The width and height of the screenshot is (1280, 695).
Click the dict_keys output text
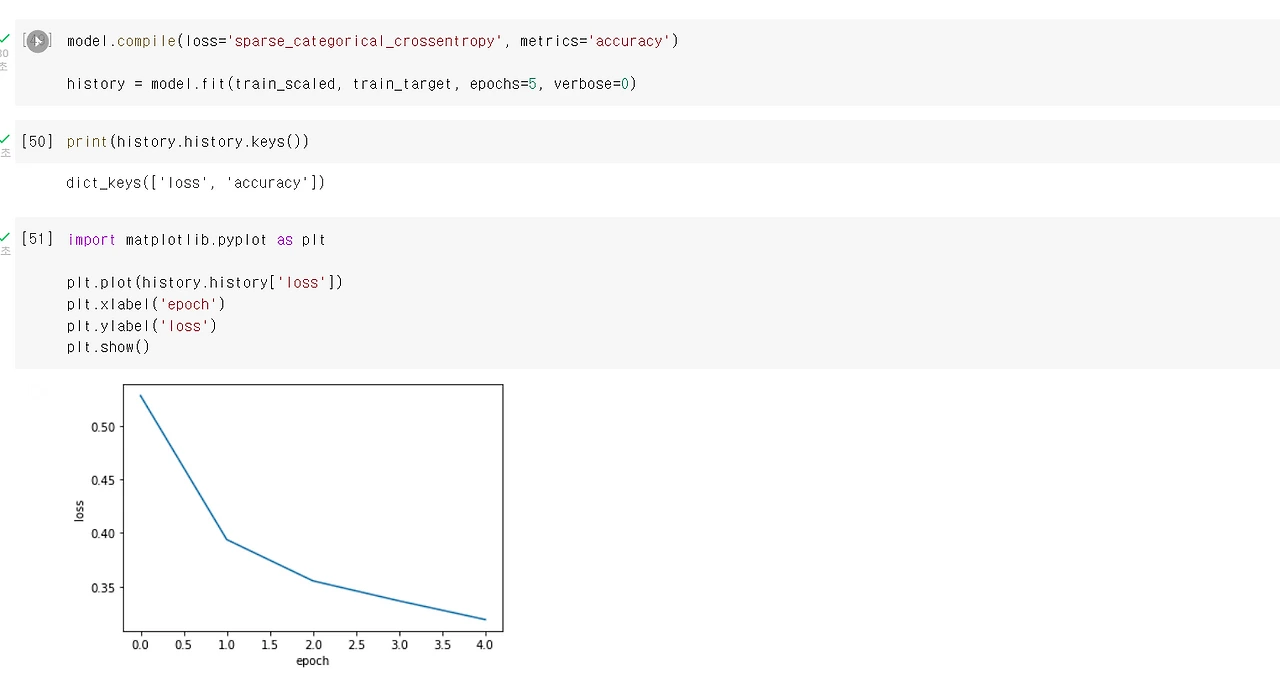[196, 183]
